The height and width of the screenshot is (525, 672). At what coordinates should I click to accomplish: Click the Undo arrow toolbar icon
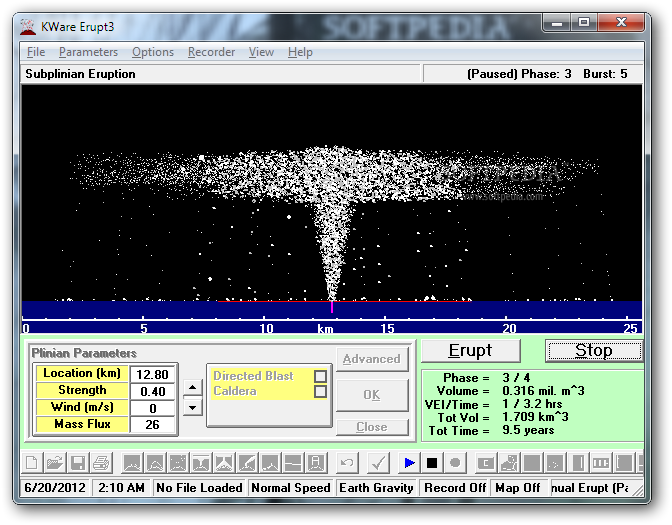tap(347, 463)
